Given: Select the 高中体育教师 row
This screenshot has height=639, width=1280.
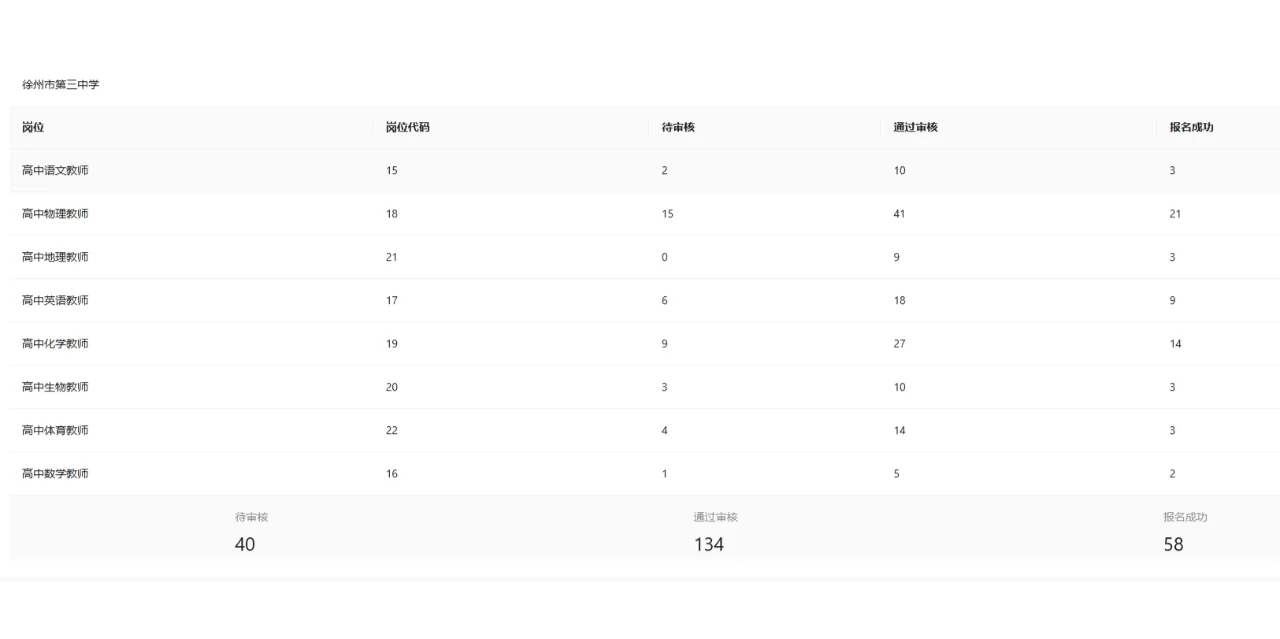Looking at the screenshot, I should click(x=55, y=430).
